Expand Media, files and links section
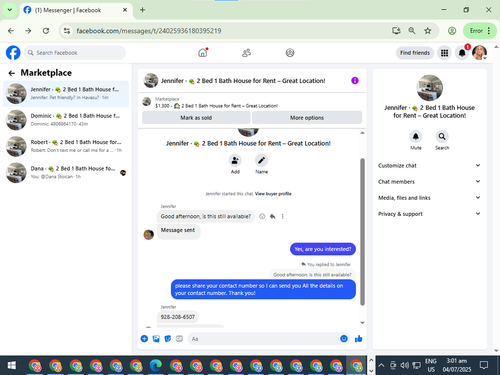The image size is (500, 375). (429, 198)
